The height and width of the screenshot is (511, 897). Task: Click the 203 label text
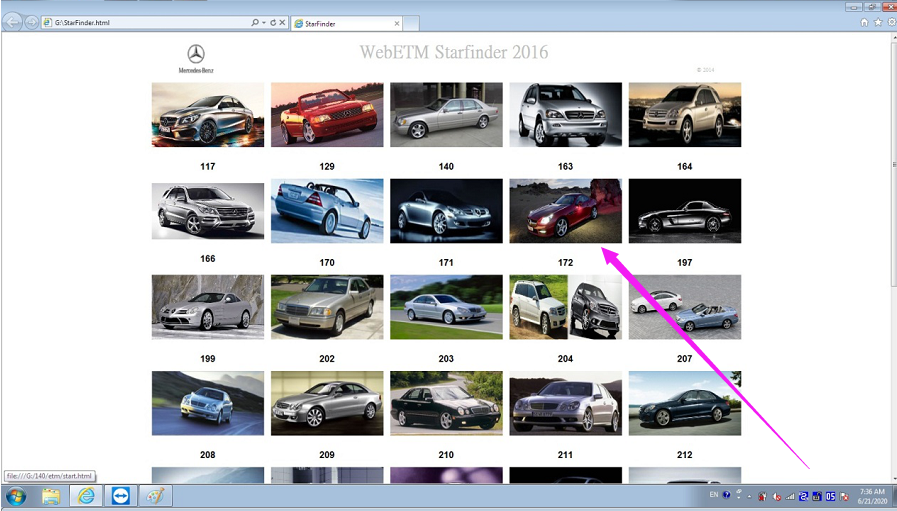[446, 359]
